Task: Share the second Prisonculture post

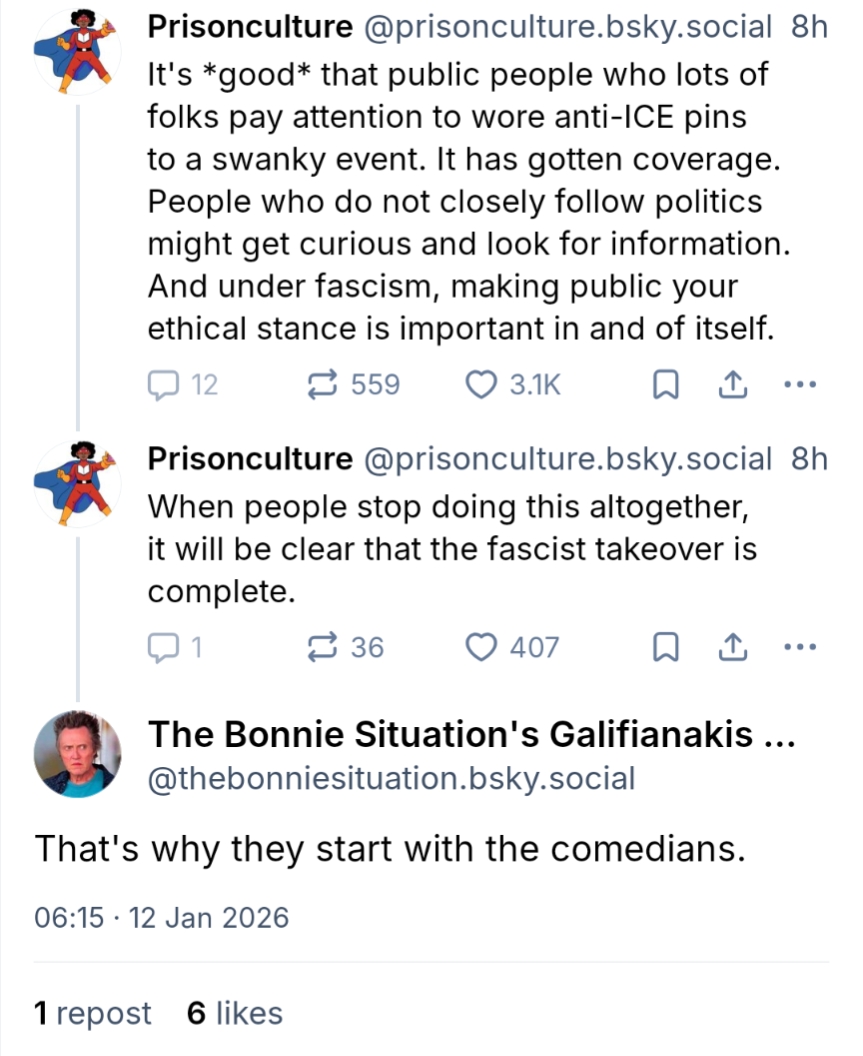Action: click(731, 648)
